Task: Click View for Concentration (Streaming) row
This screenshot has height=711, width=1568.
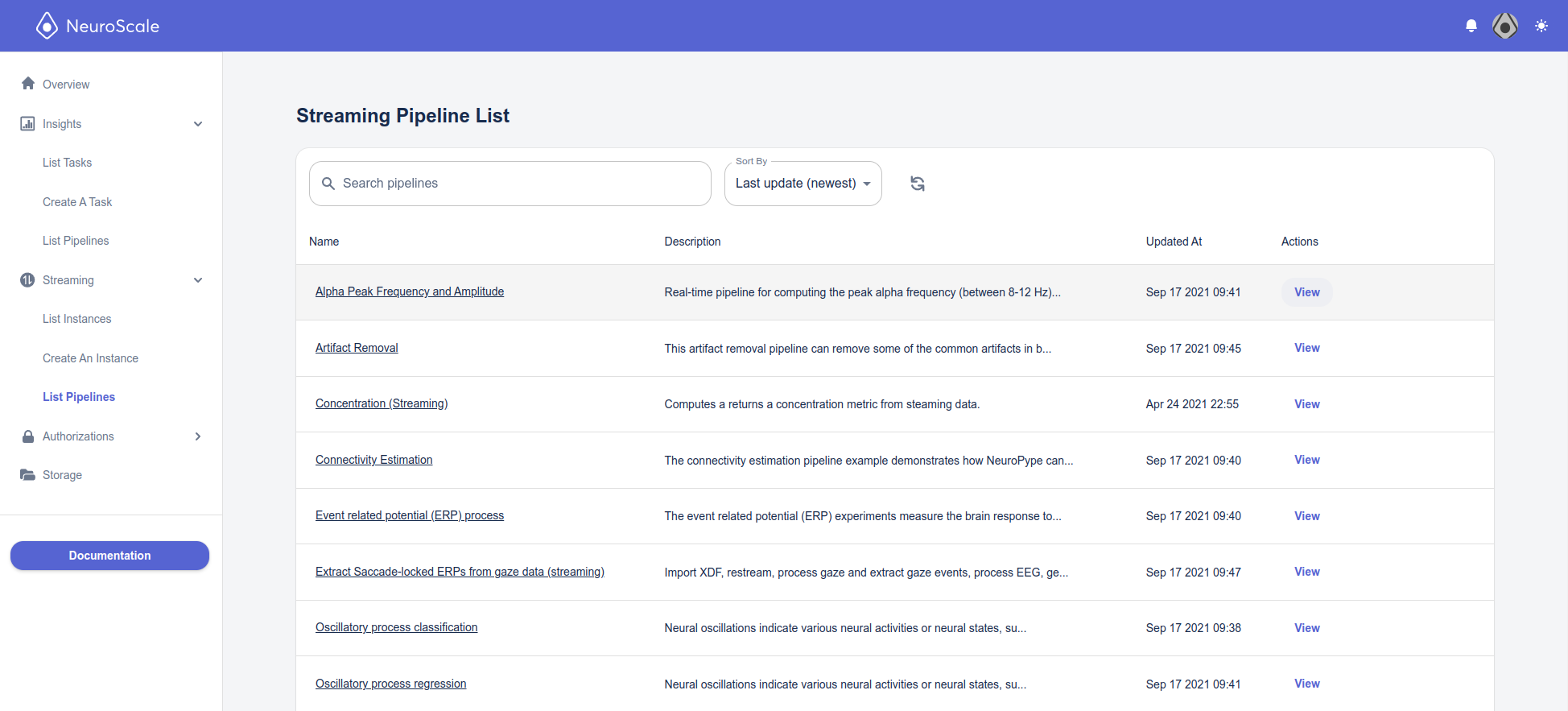Action: (x=1306, y=404)
